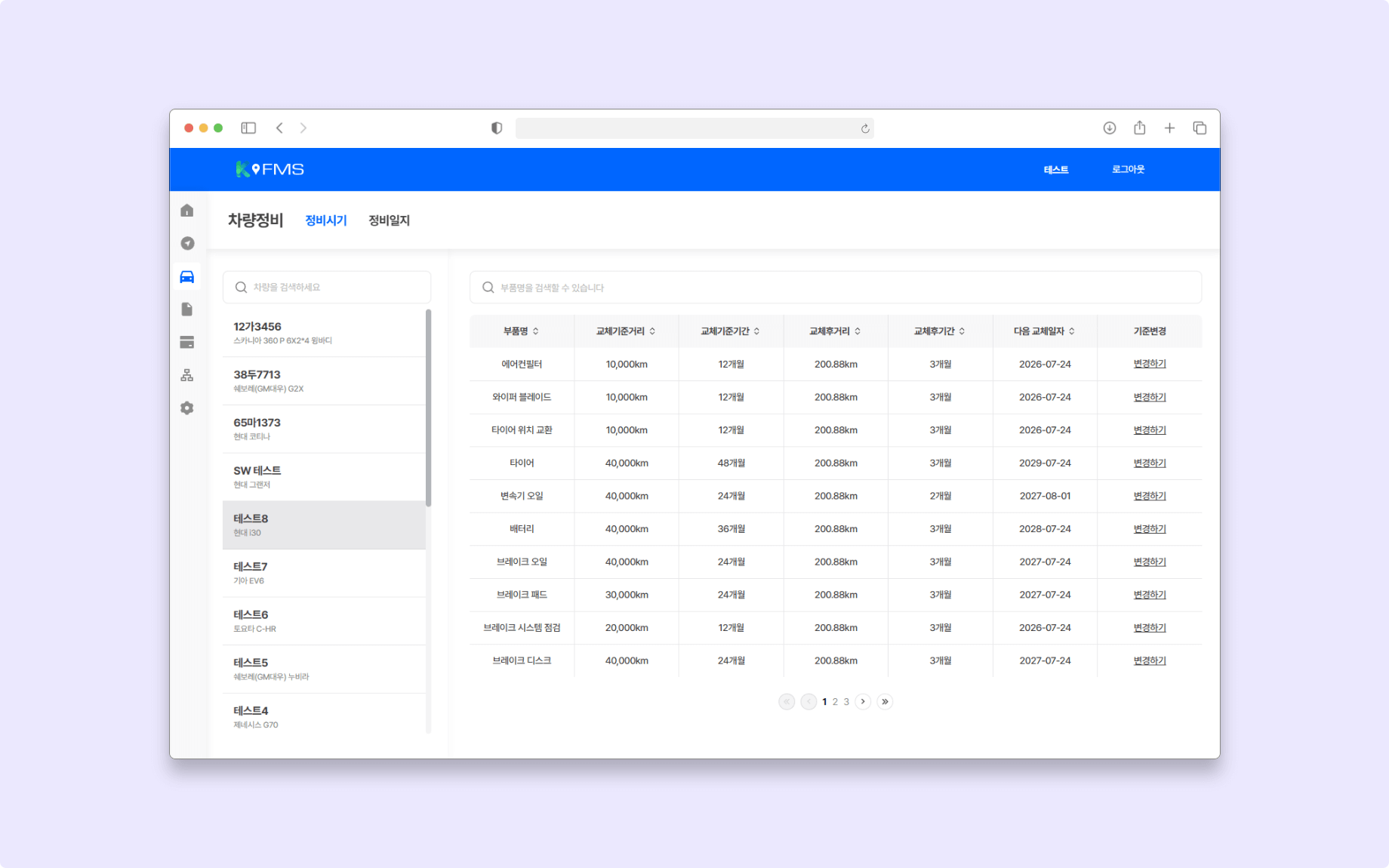Toggle sorting on the 부품명 column

tap(521, 331)
